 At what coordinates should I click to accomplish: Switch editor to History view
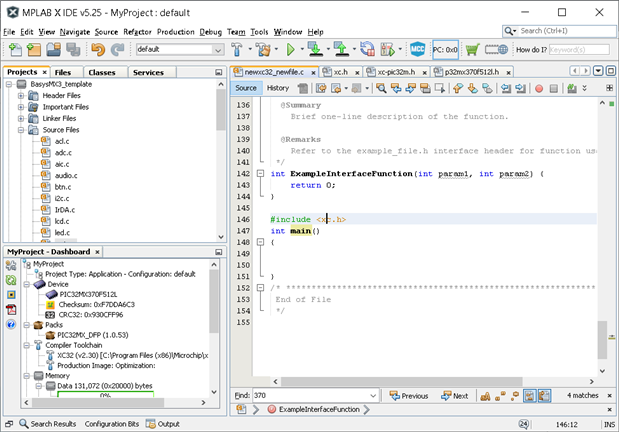click(278, 88)
